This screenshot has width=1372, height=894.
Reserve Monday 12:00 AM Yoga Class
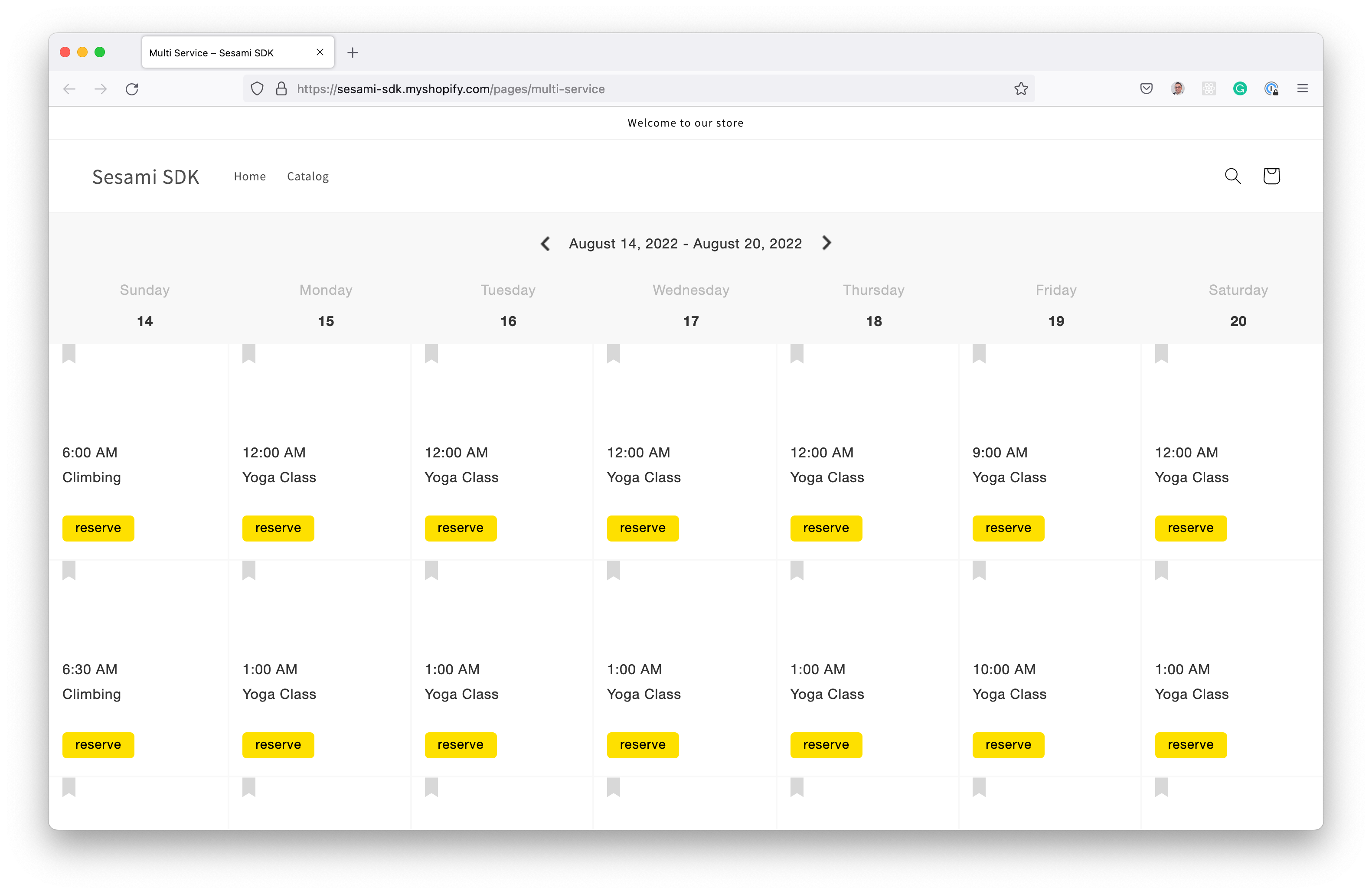pyautogui.click(x=278, y=528)
